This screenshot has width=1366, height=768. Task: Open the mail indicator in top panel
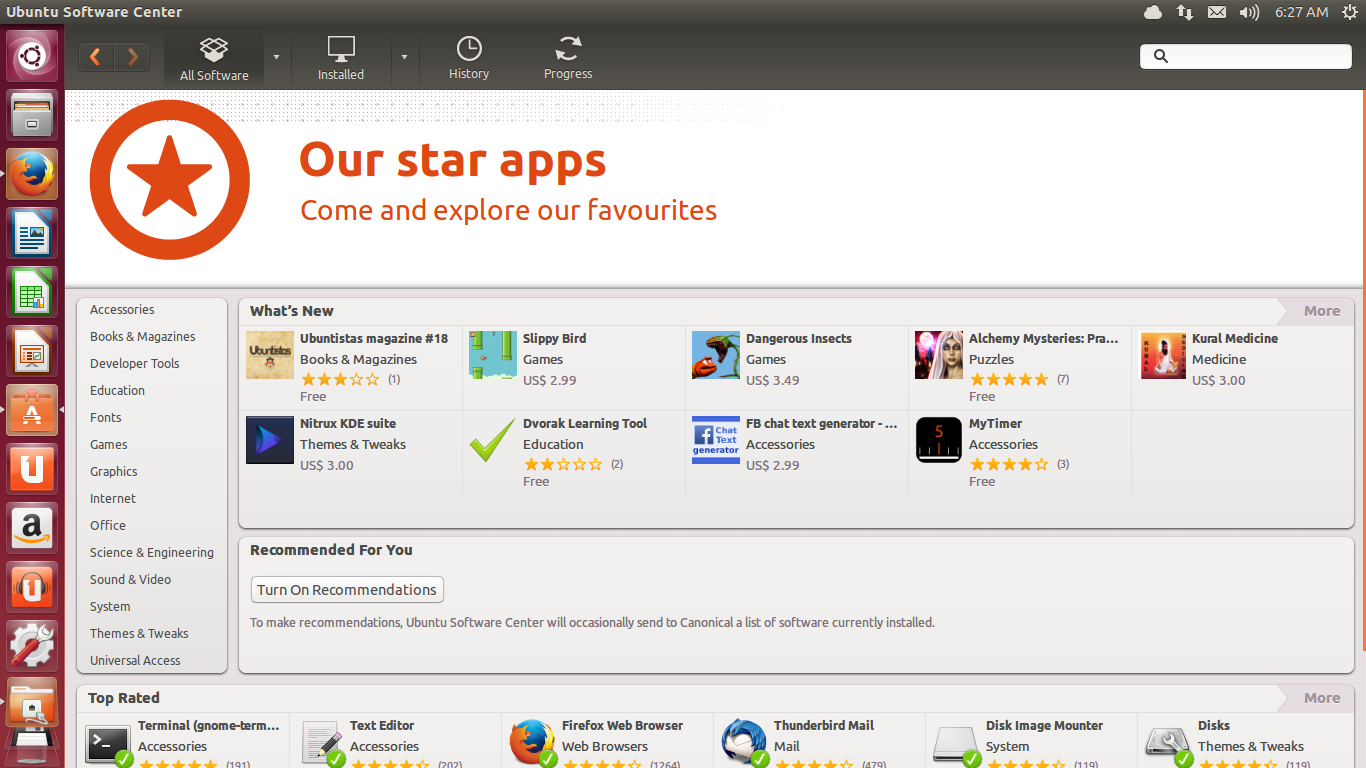[x=1217, y=12]
